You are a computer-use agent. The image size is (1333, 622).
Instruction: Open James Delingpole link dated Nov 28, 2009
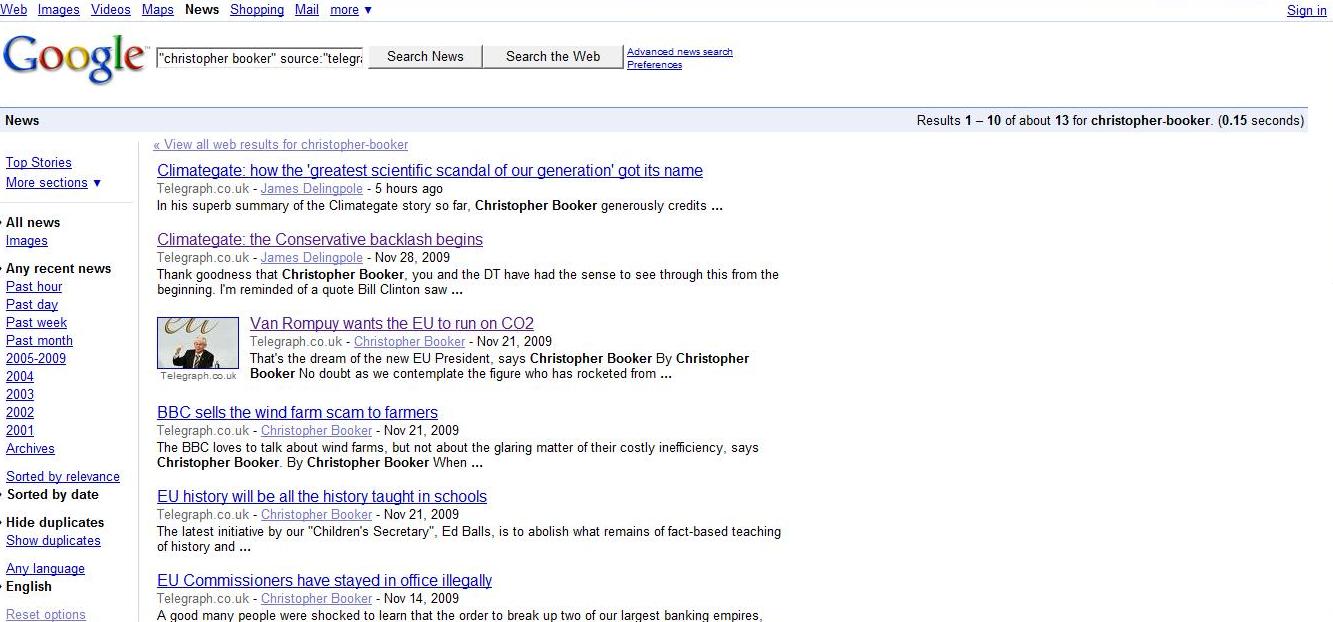[x=312, y=258]
